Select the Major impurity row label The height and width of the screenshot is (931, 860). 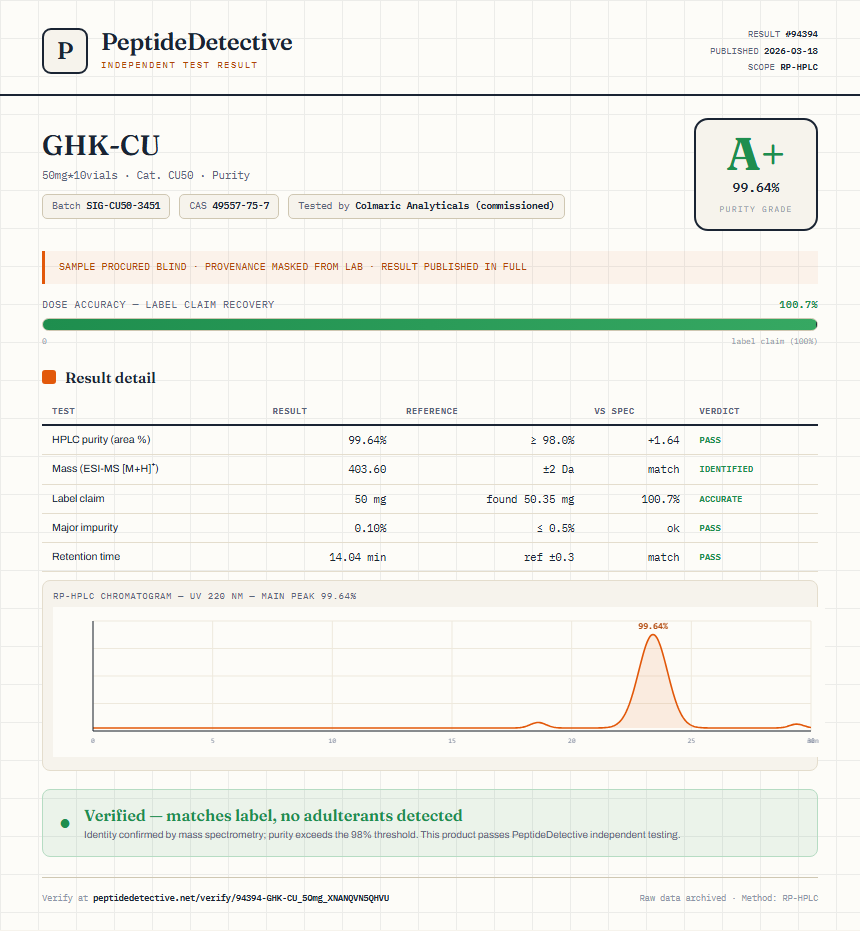pyautogui.click(x=85, y=527)
